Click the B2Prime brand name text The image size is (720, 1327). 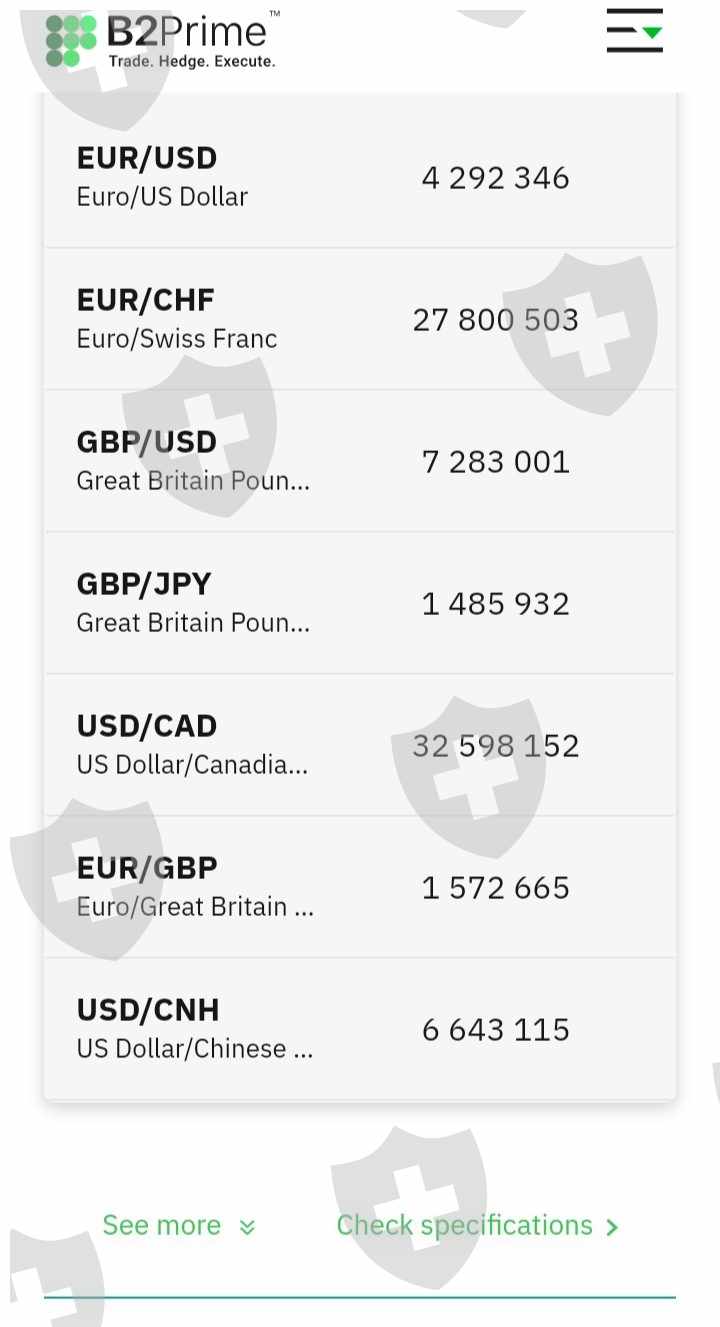click(x=188, y=31)
